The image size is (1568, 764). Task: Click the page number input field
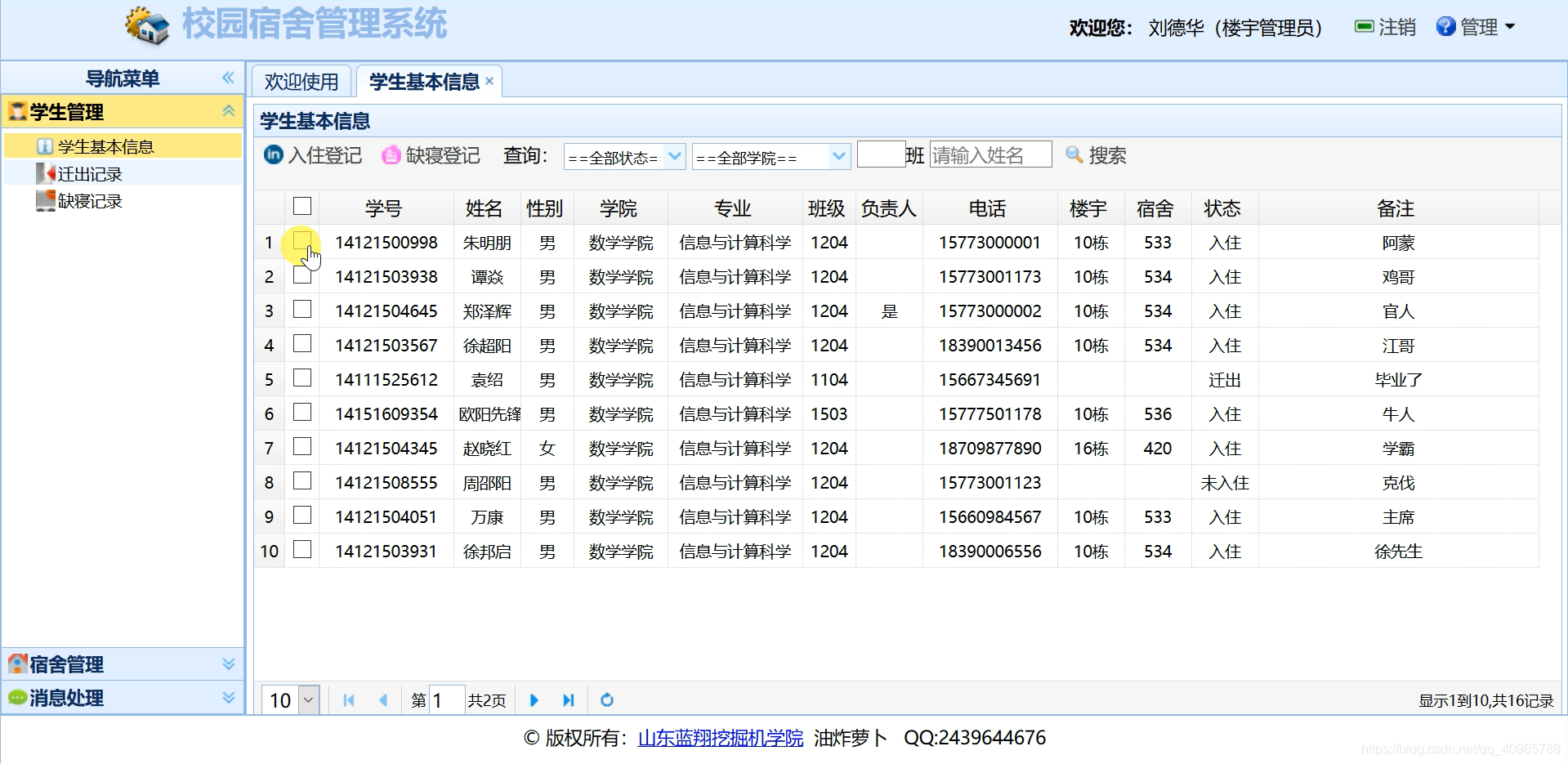(447, 700)
